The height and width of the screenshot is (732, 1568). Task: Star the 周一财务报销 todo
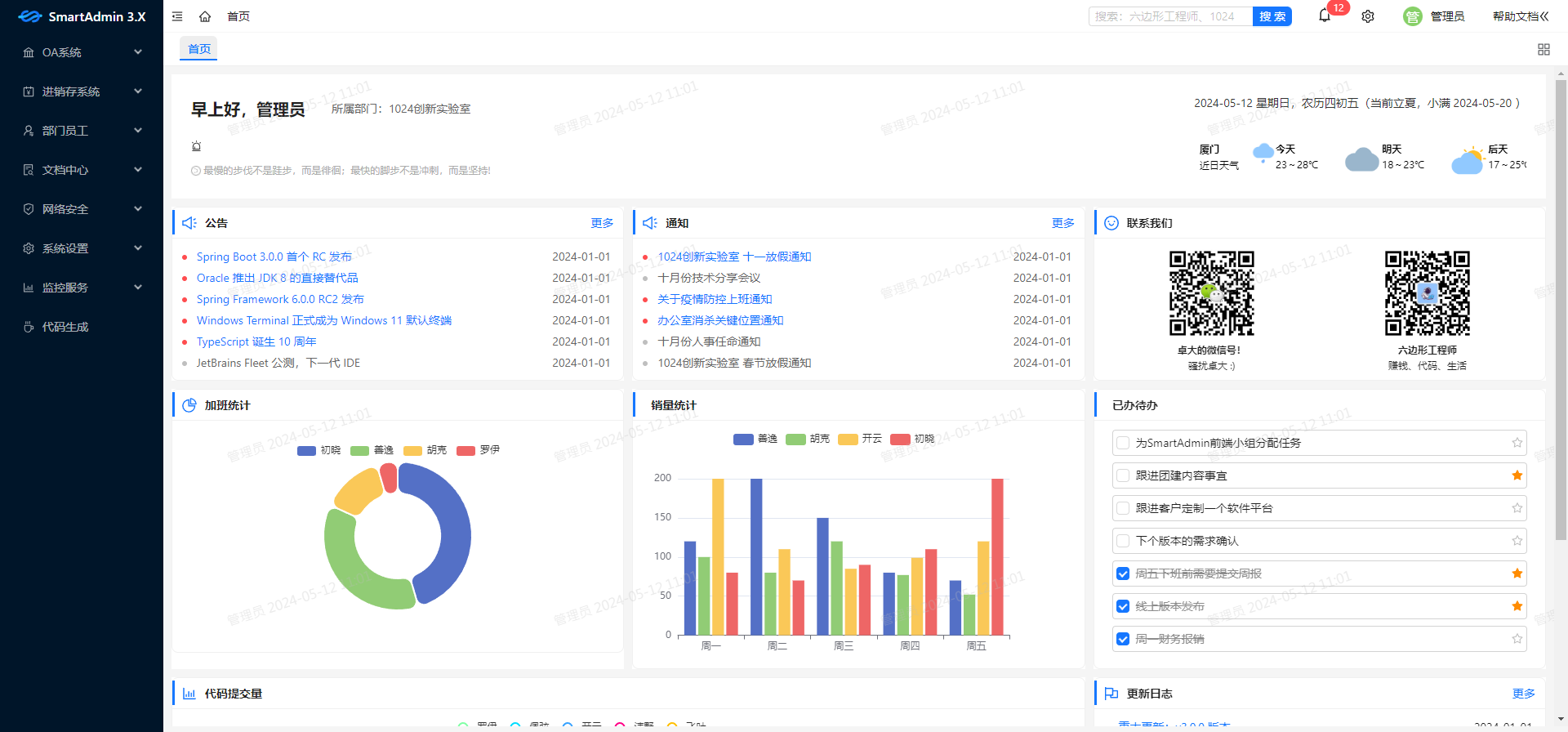coord(1517,639)
